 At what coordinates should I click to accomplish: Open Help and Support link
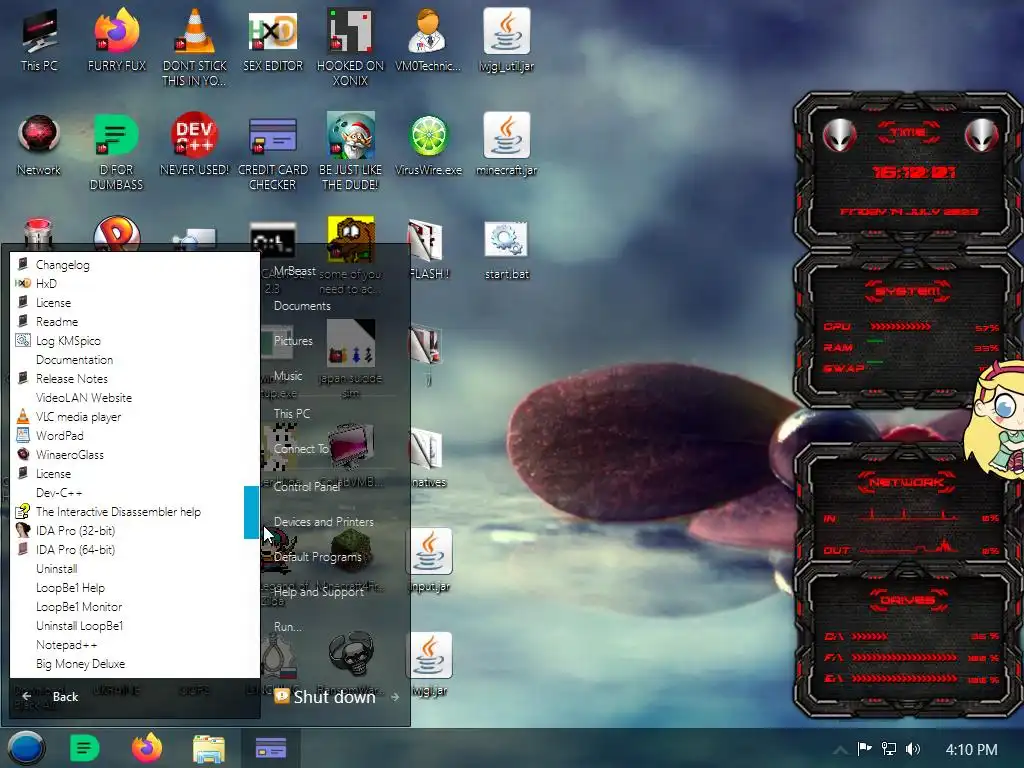click(319, 592)
